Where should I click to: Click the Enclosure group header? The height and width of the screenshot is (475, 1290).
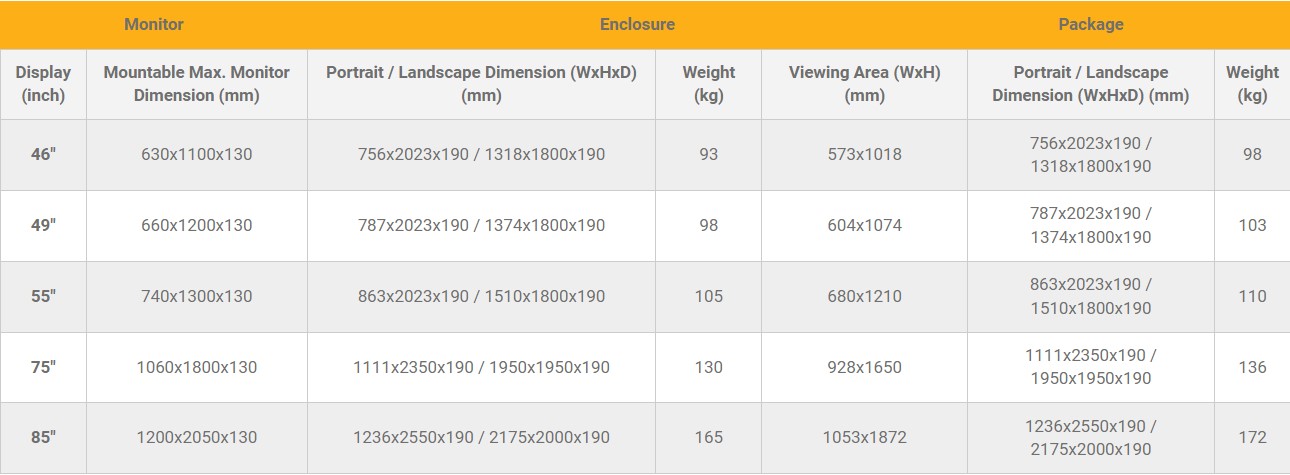pos(637,24)
